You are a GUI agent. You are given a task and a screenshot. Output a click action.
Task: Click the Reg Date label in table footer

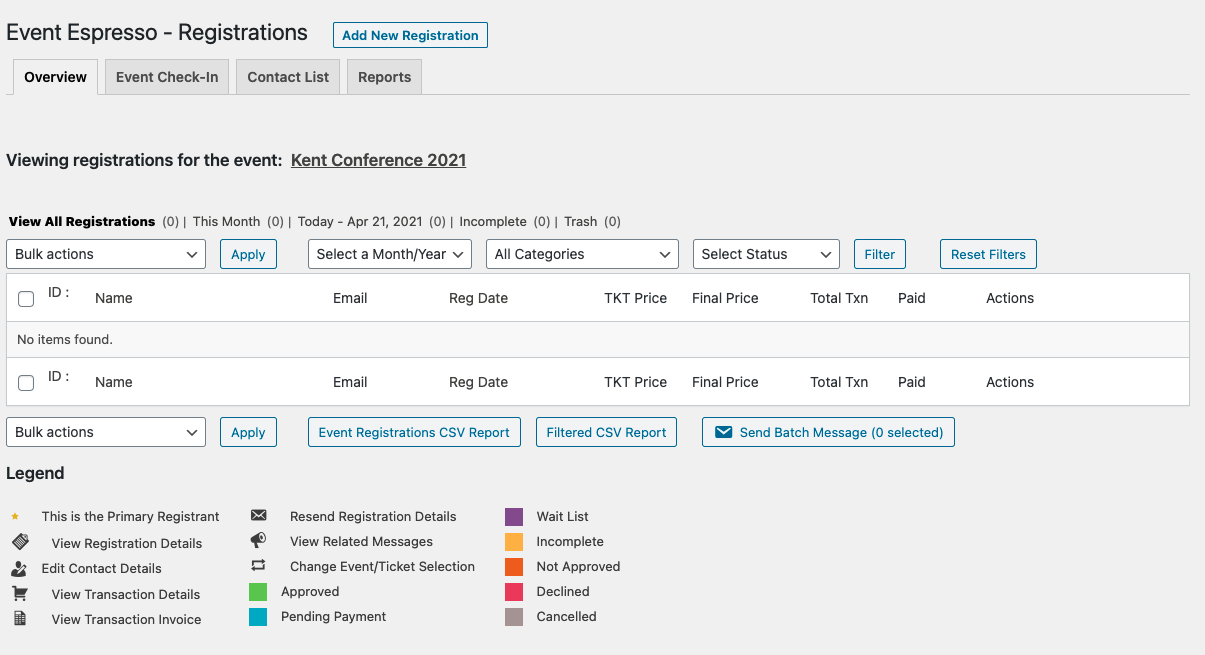(x=478, y=382)
